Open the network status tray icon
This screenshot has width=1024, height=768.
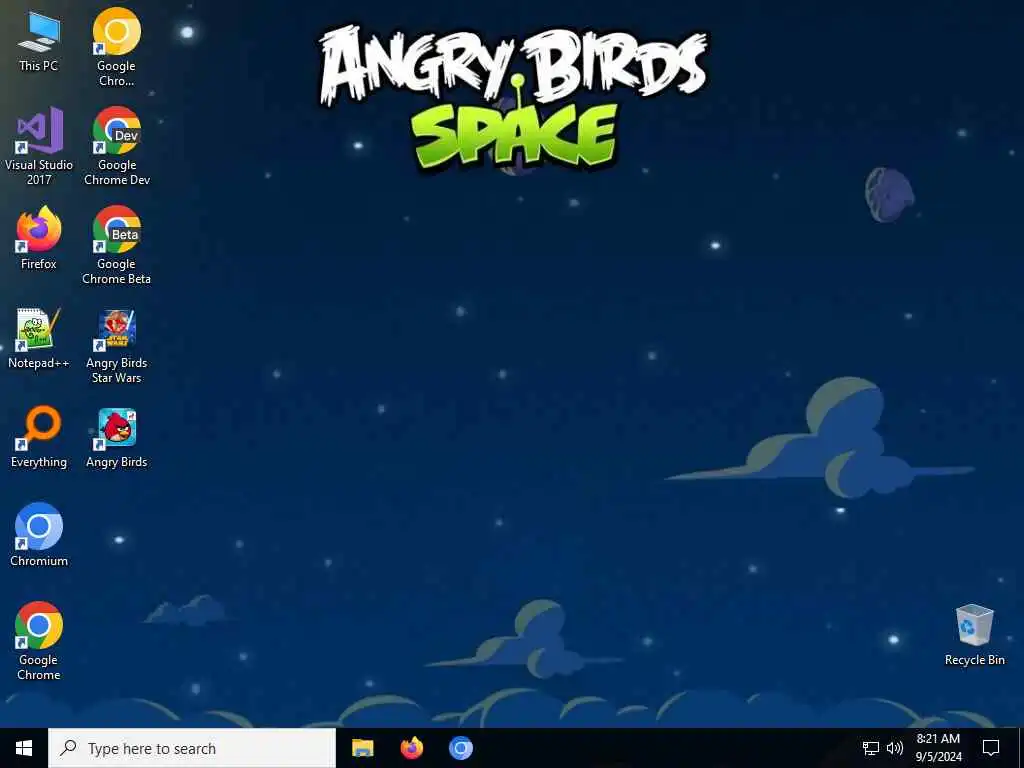click(871, 748)
